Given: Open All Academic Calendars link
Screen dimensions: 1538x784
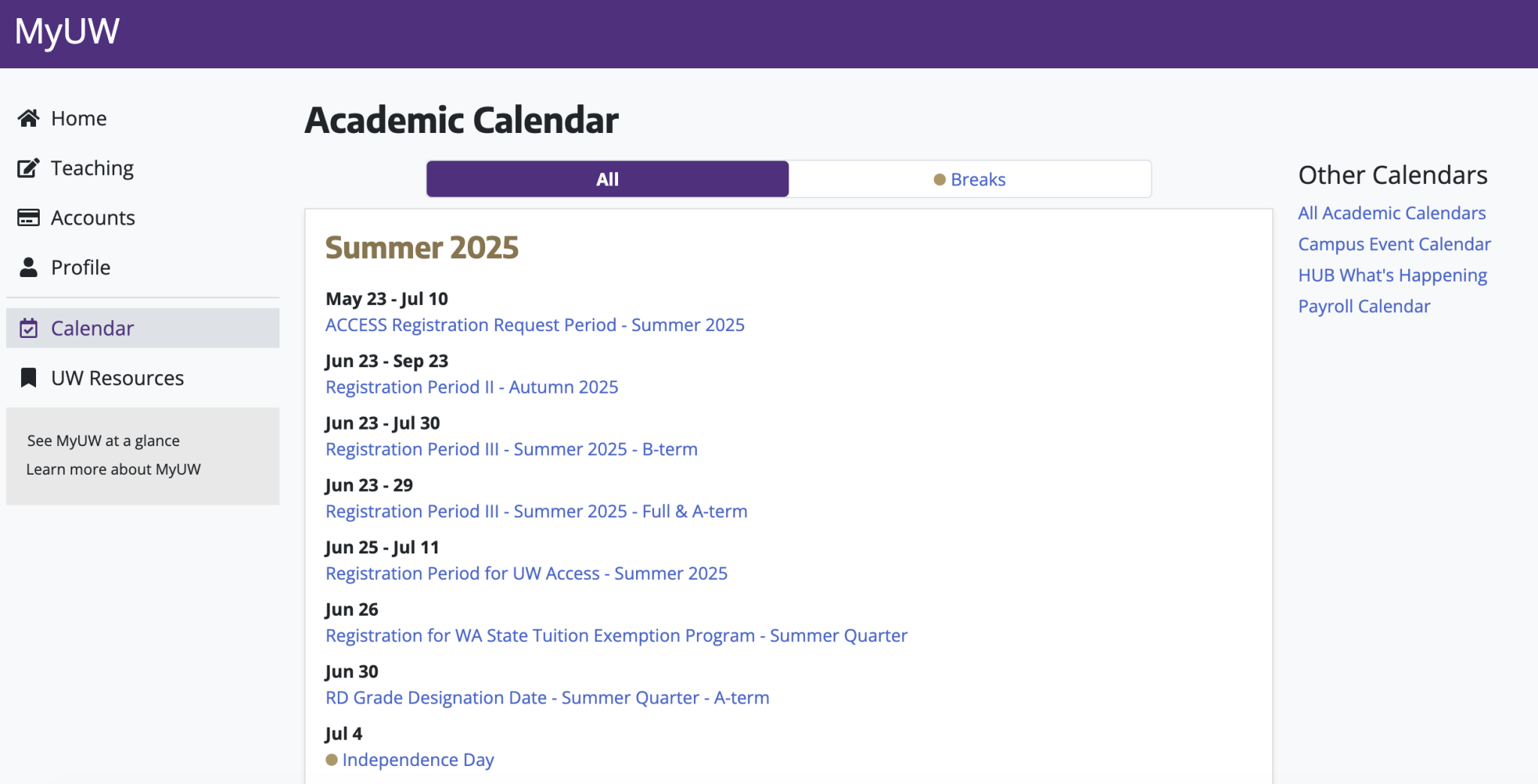Looking at the screenshot, I should click(x=1392, y=213).
